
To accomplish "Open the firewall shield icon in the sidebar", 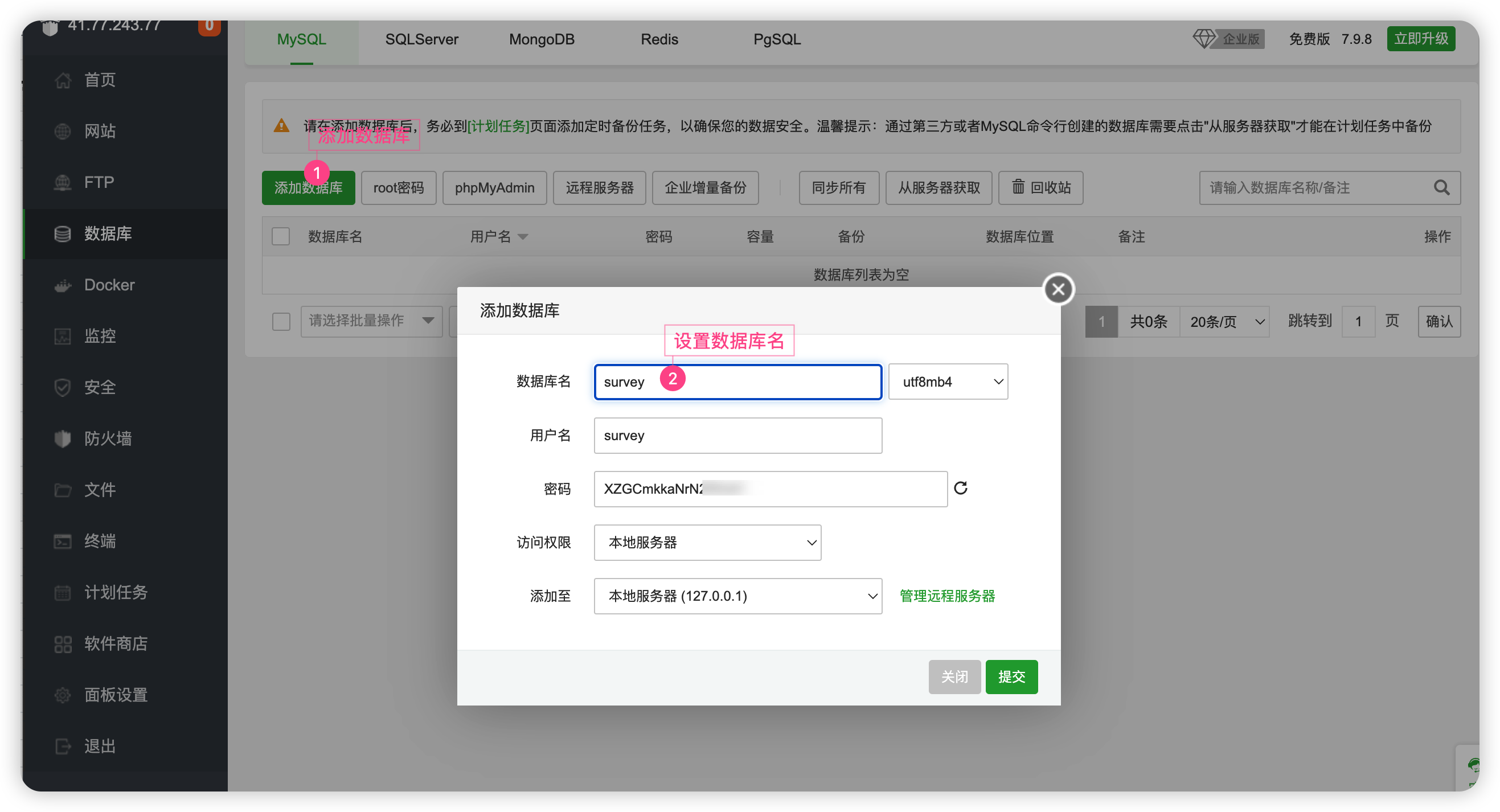I will (x=62, y=438).
